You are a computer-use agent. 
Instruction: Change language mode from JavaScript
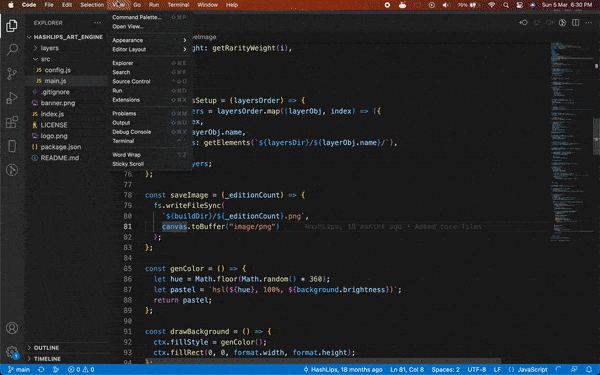pyautogui.click(x=532, y=370)
